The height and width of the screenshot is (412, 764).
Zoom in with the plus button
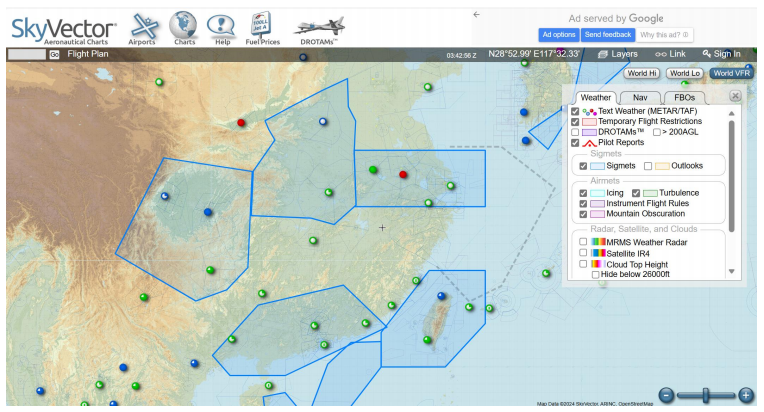click(745, 395)
